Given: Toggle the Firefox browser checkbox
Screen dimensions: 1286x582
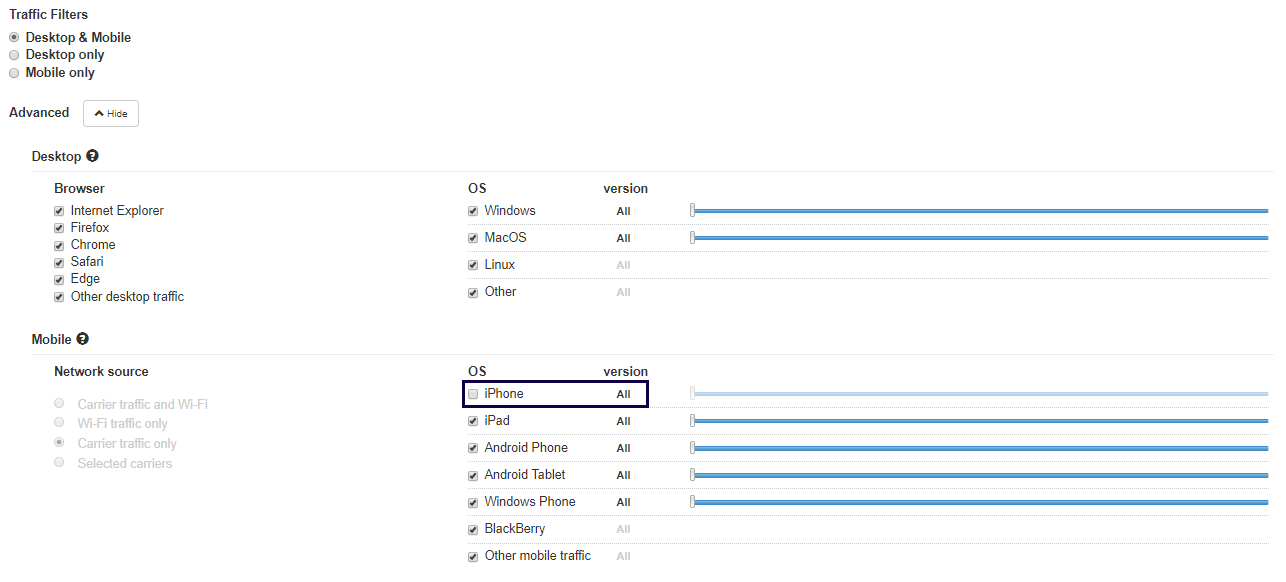Looking at the screenshot, I should coord(59,228).
